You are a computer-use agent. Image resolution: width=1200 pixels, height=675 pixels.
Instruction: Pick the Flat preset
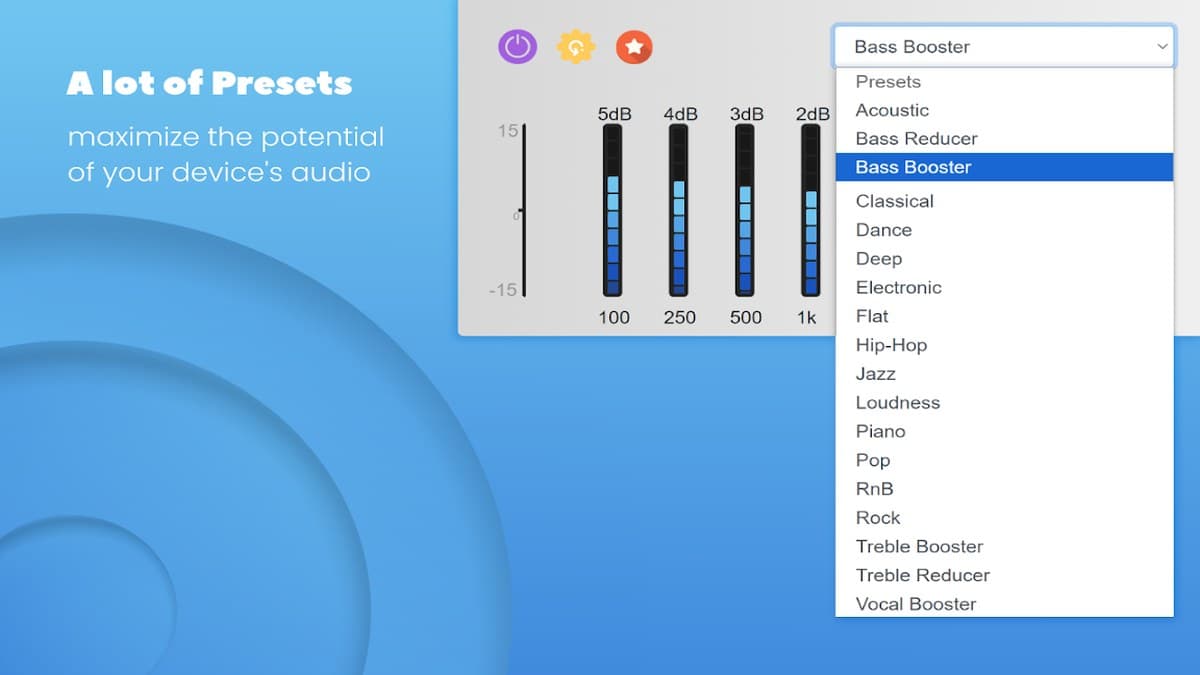click(1004, 316)
